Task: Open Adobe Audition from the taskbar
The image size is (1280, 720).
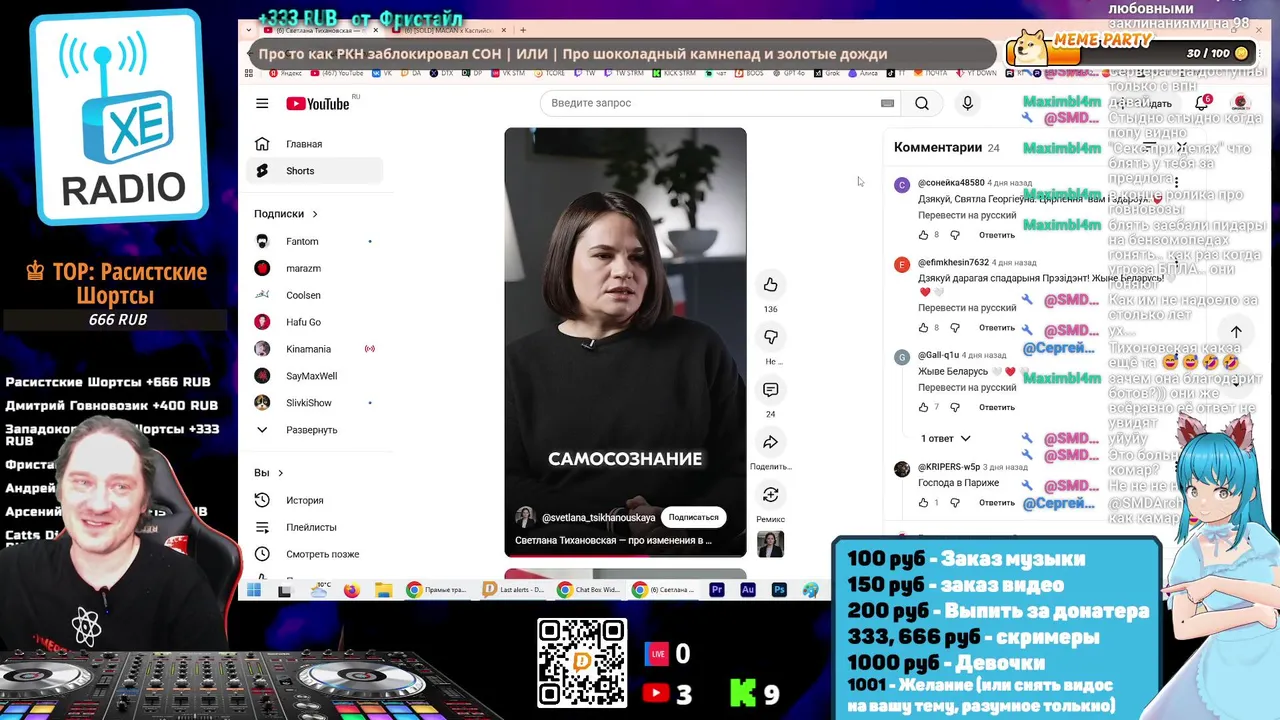Action: tap(747, 590)
